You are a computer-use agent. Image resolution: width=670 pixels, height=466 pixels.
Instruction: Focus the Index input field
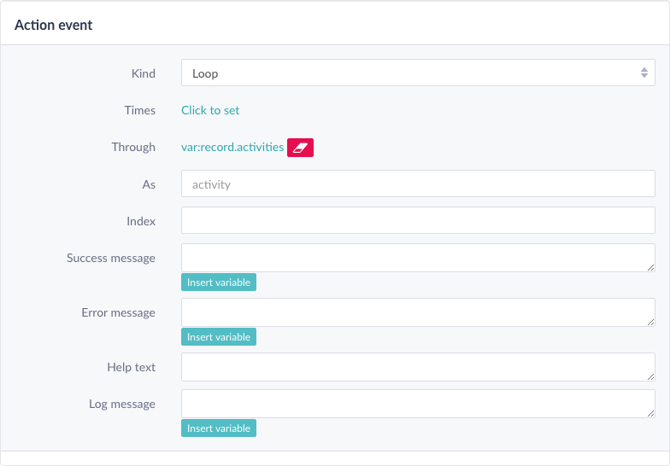point(418,220)
